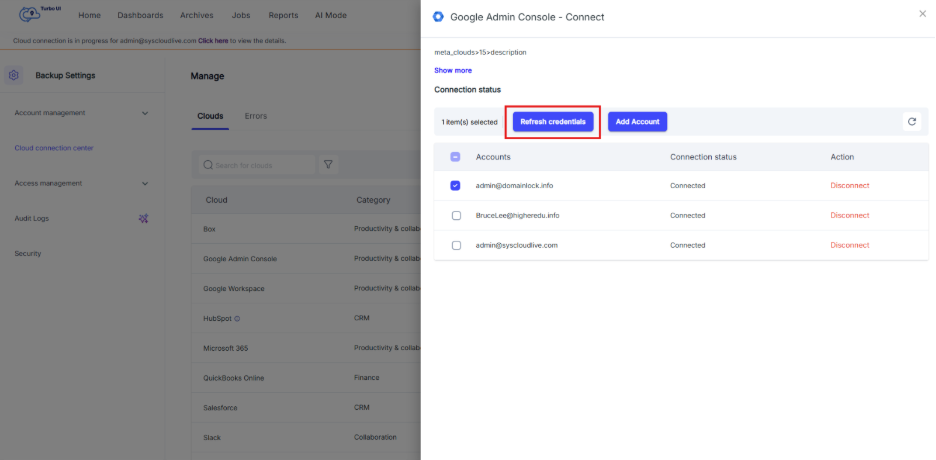This screenshot has width=936, height=460.
Task: Open the Dashboards menu
Action: point(140,15)
